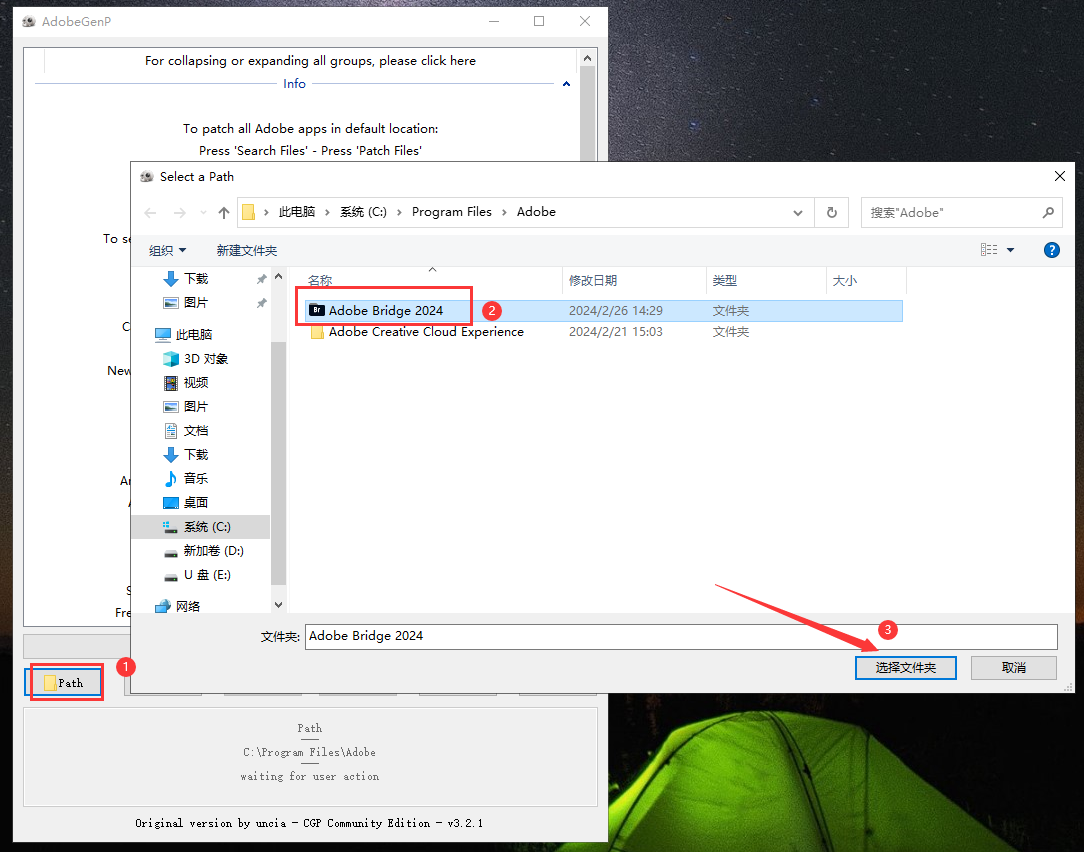Open the recent locations dropdown arrow
1084x852 pixels.
(x=203, y=212)
